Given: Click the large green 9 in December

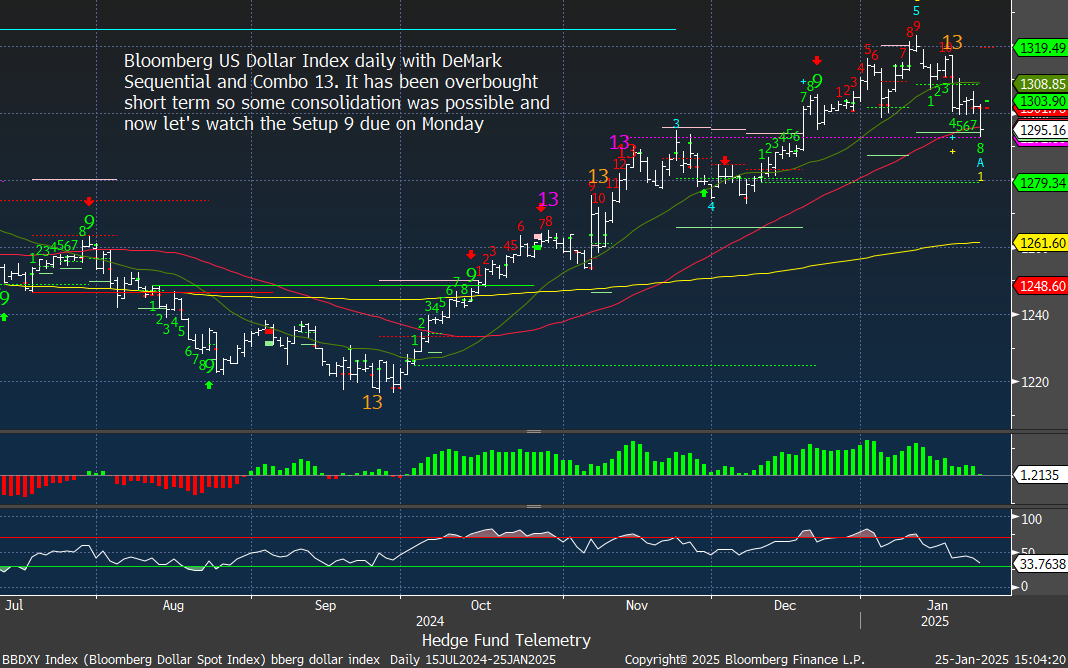Looking at the screenshot, I should pos(817,81).
